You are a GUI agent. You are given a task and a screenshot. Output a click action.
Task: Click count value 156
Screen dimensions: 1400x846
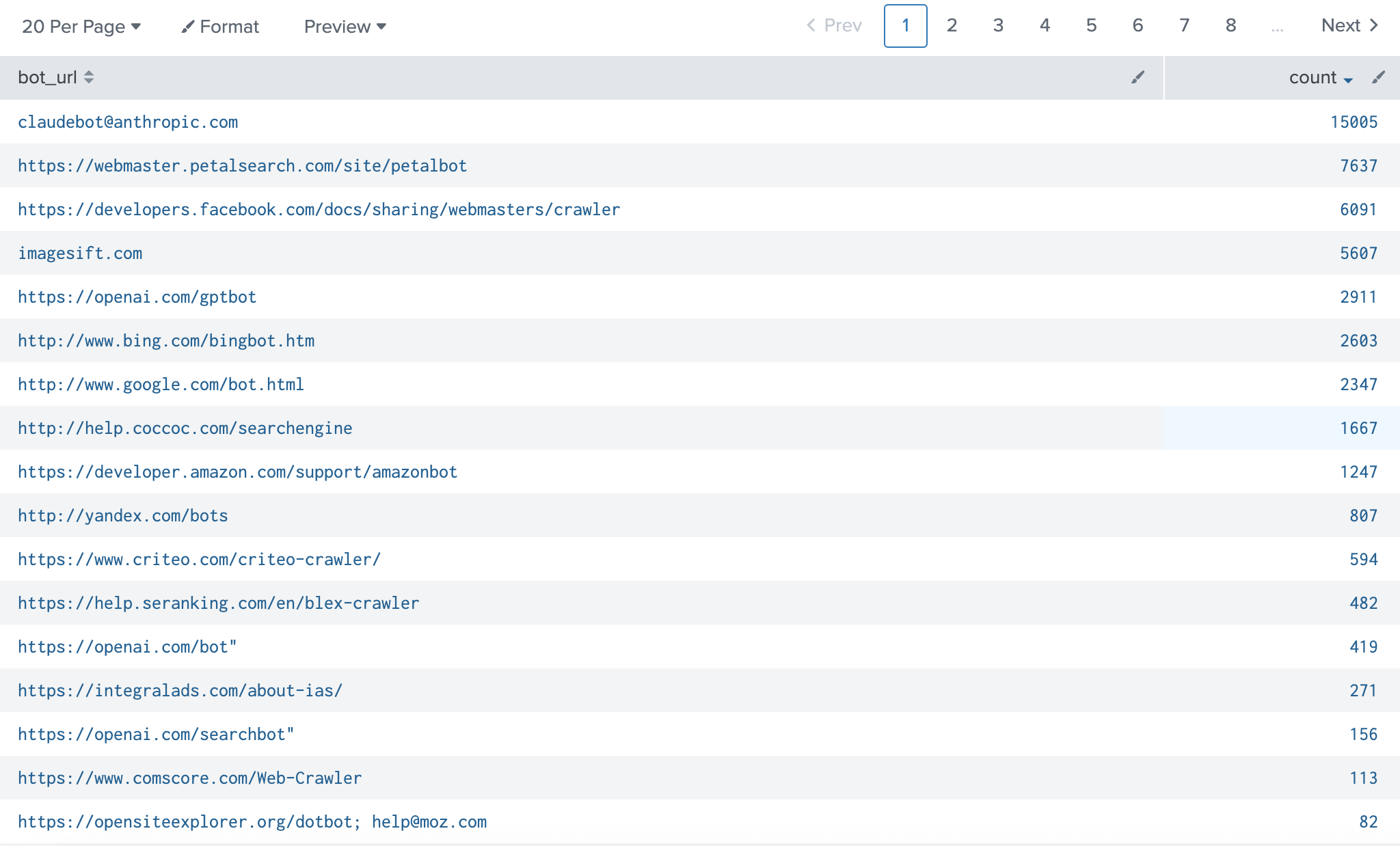click(x=1363, y=734)
